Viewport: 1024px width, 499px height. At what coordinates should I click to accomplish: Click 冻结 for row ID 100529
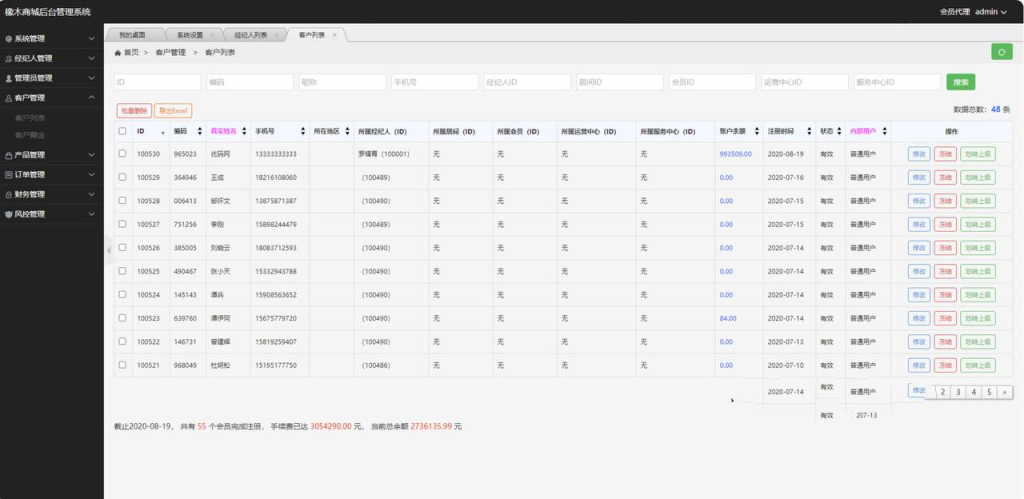point(945,178)
